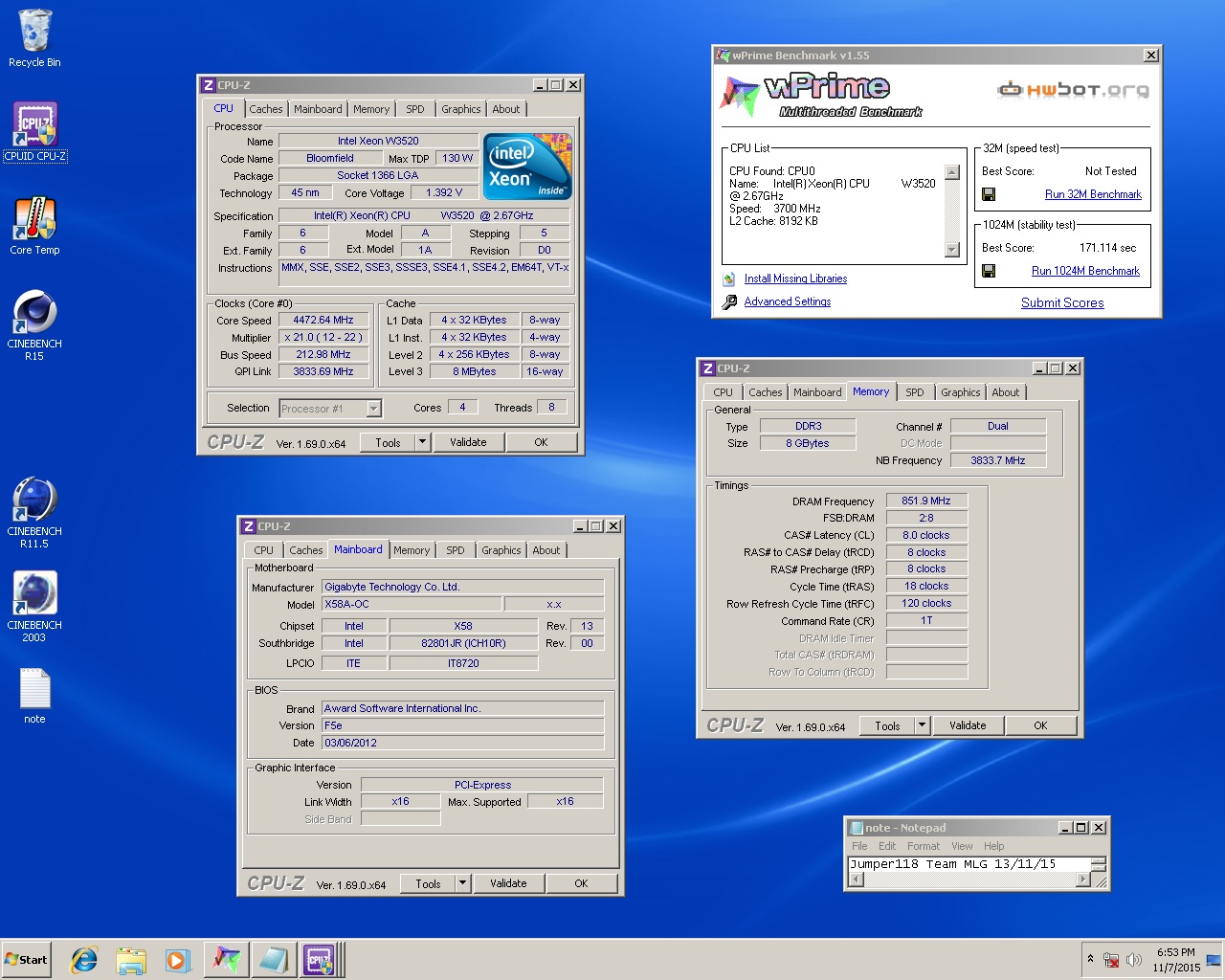Viewport: 1225px width, 980px height.
Task: Click Run 32M Benchmark link
Action: 1093,194
